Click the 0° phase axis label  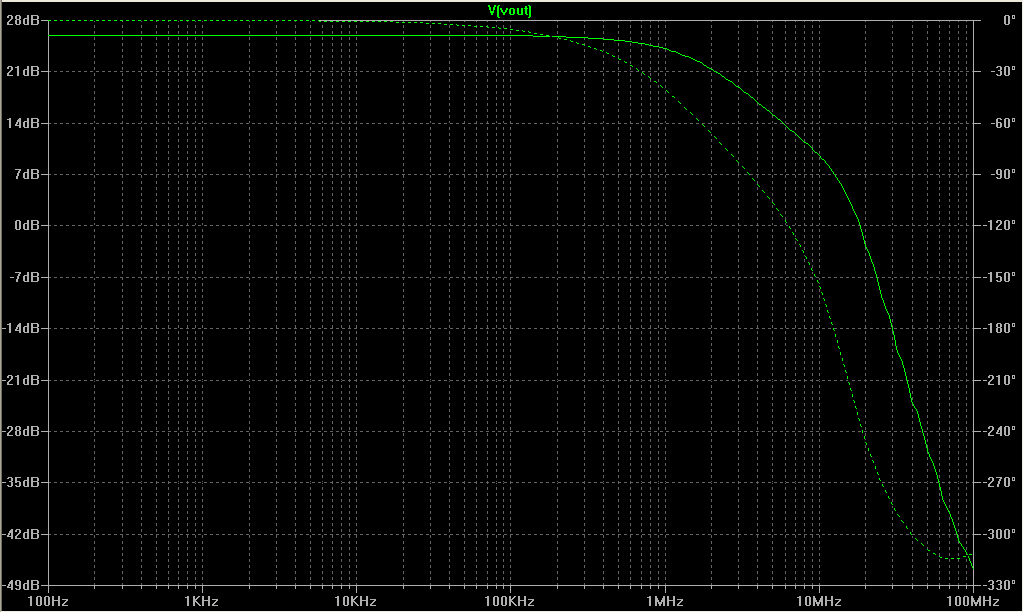[x=1009, y=20]
